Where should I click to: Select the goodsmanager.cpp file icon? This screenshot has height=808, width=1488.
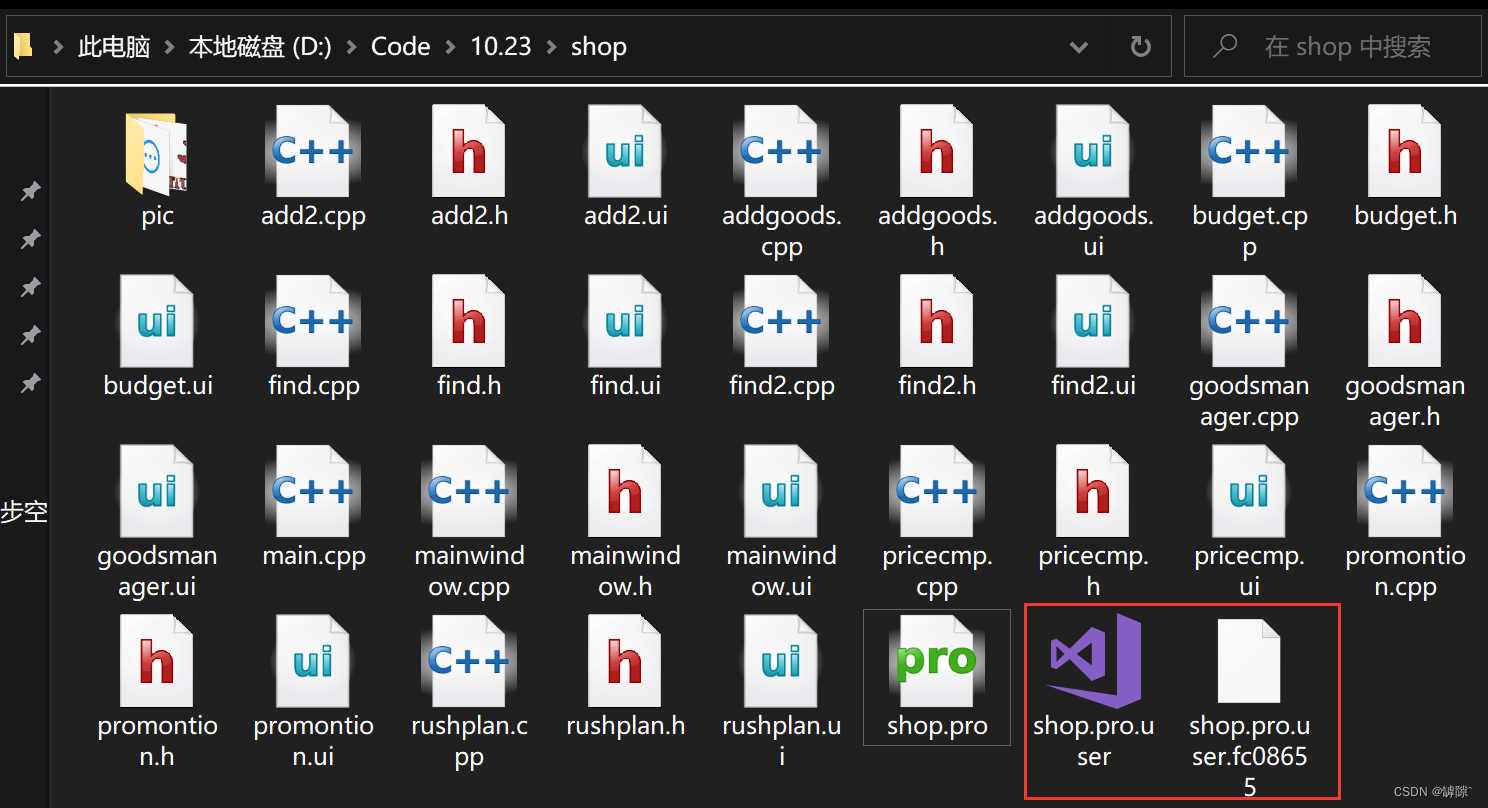[1249, 322]
